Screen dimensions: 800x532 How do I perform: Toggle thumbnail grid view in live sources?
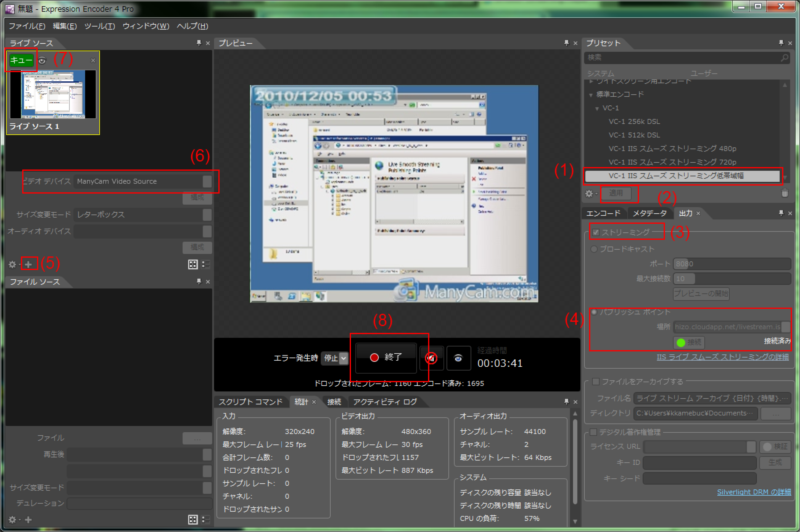point(191,264)
